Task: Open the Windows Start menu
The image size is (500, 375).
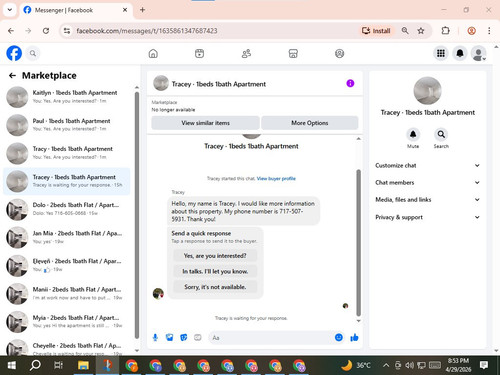Action: pyautogui.click(x=11, y=365)
